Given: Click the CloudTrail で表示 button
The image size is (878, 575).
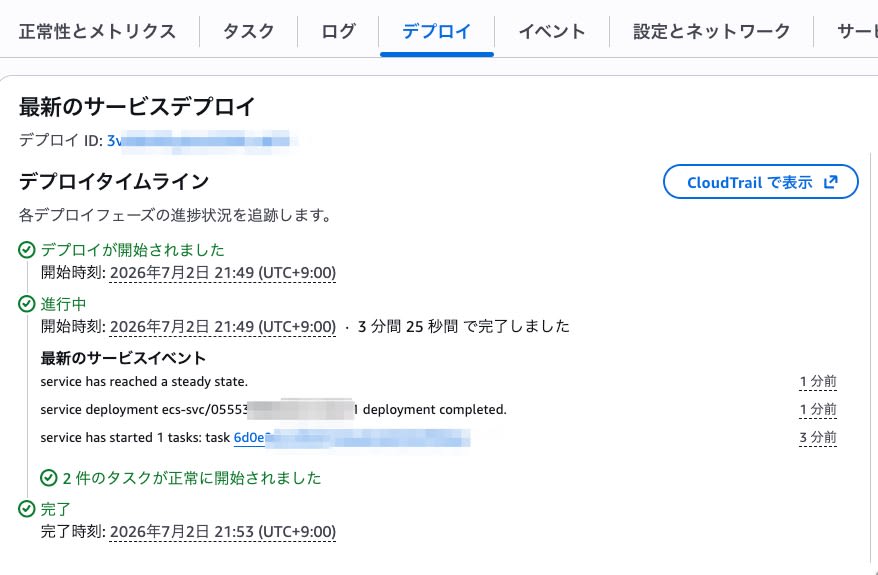Looking at the screenshot, I should [x=760, y=181].
